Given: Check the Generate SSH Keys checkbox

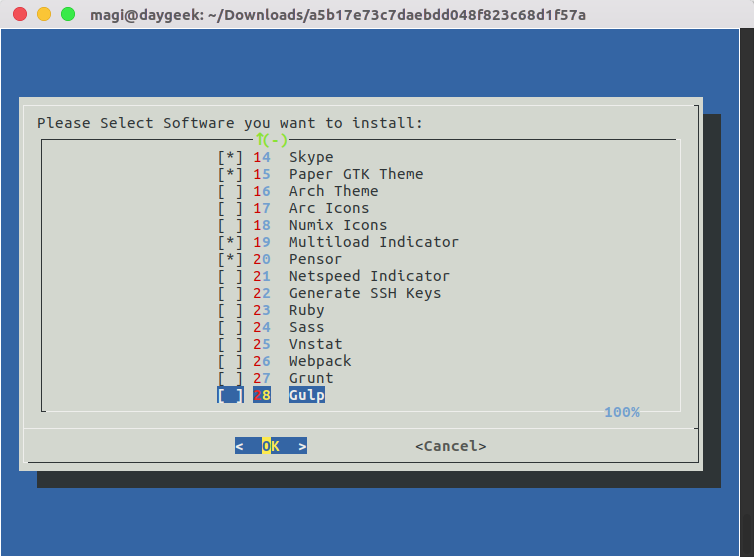Looking at the screenshot, I should pyautogui.click(x=230, y=293).
